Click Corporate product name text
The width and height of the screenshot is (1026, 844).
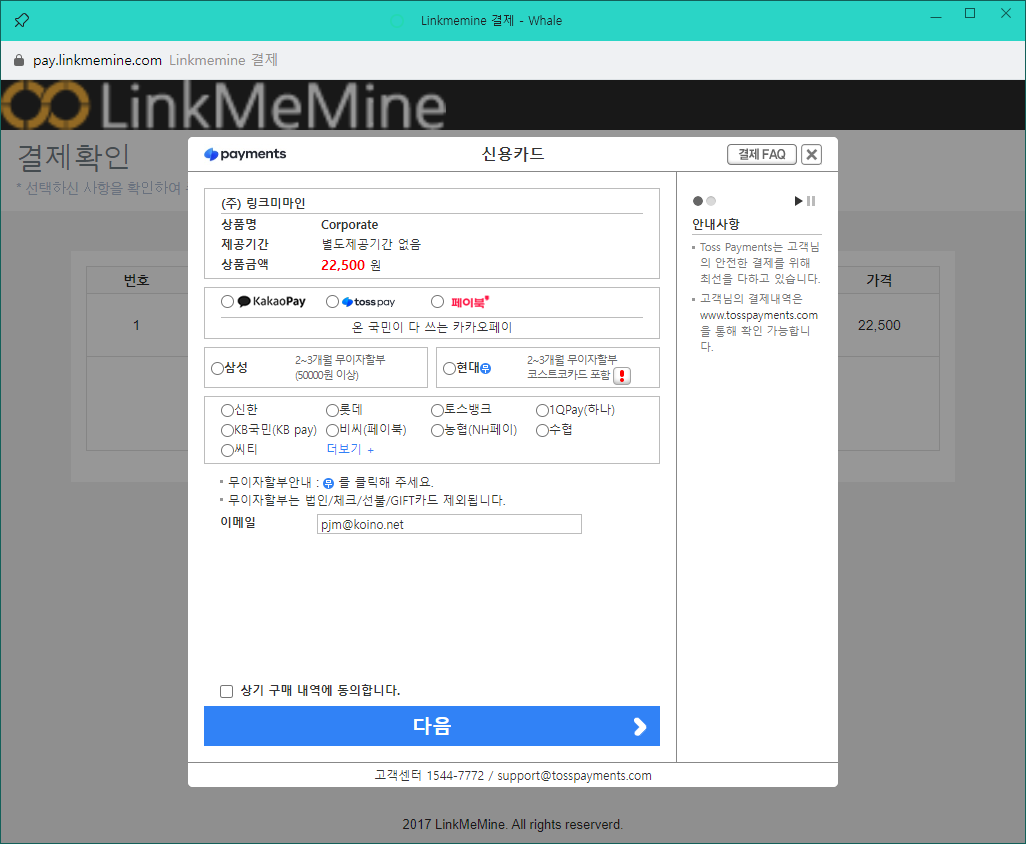coord(349,224)
